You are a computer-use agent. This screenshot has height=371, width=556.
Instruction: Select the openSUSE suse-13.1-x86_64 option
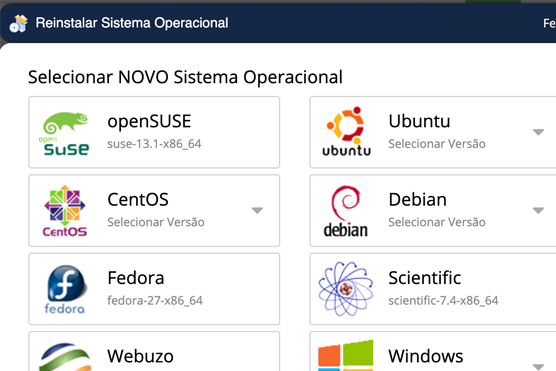click(x=154, y=132)
